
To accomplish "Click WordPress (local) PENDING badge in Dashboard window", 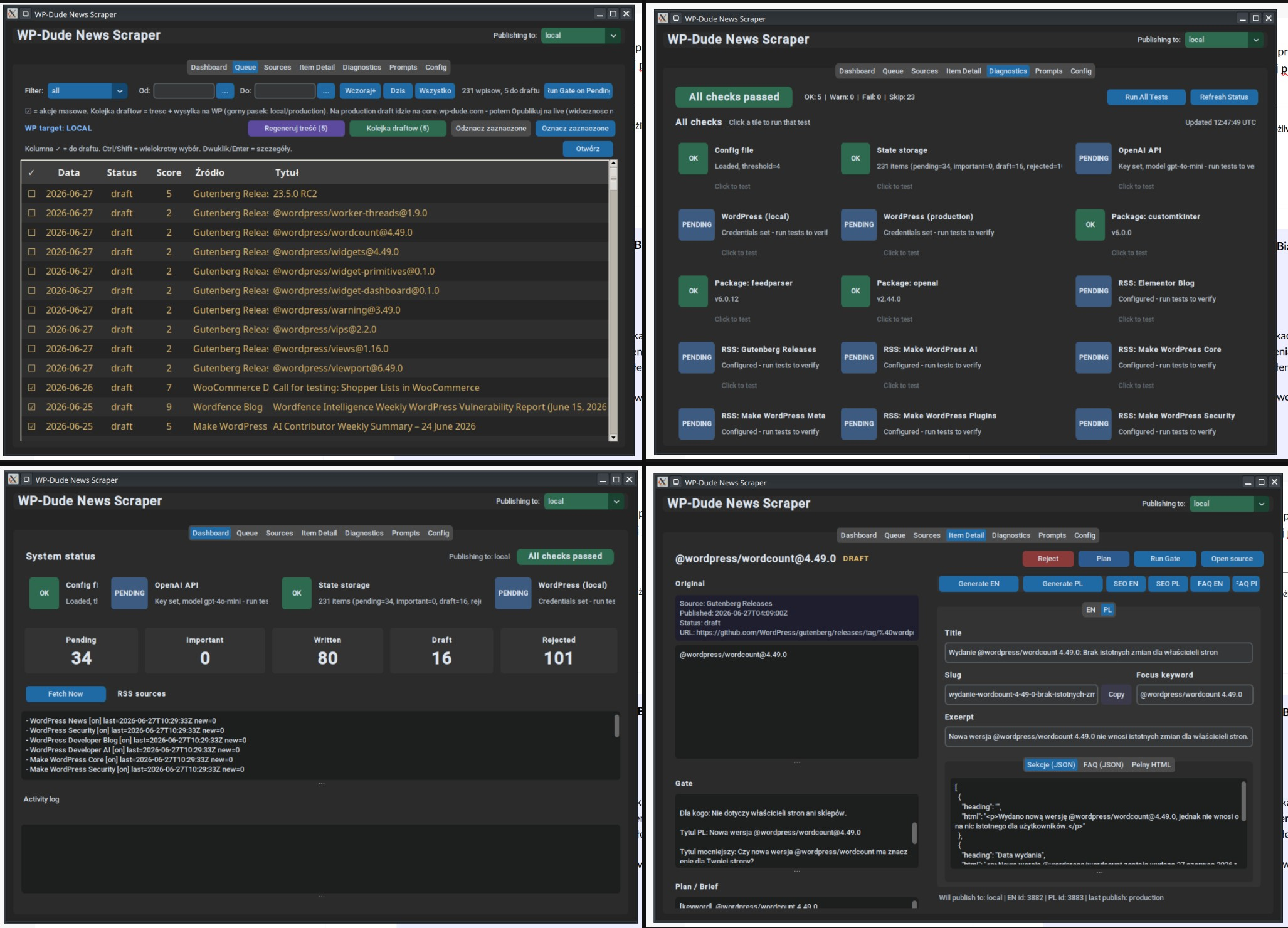I will click(x=513, y=593).
